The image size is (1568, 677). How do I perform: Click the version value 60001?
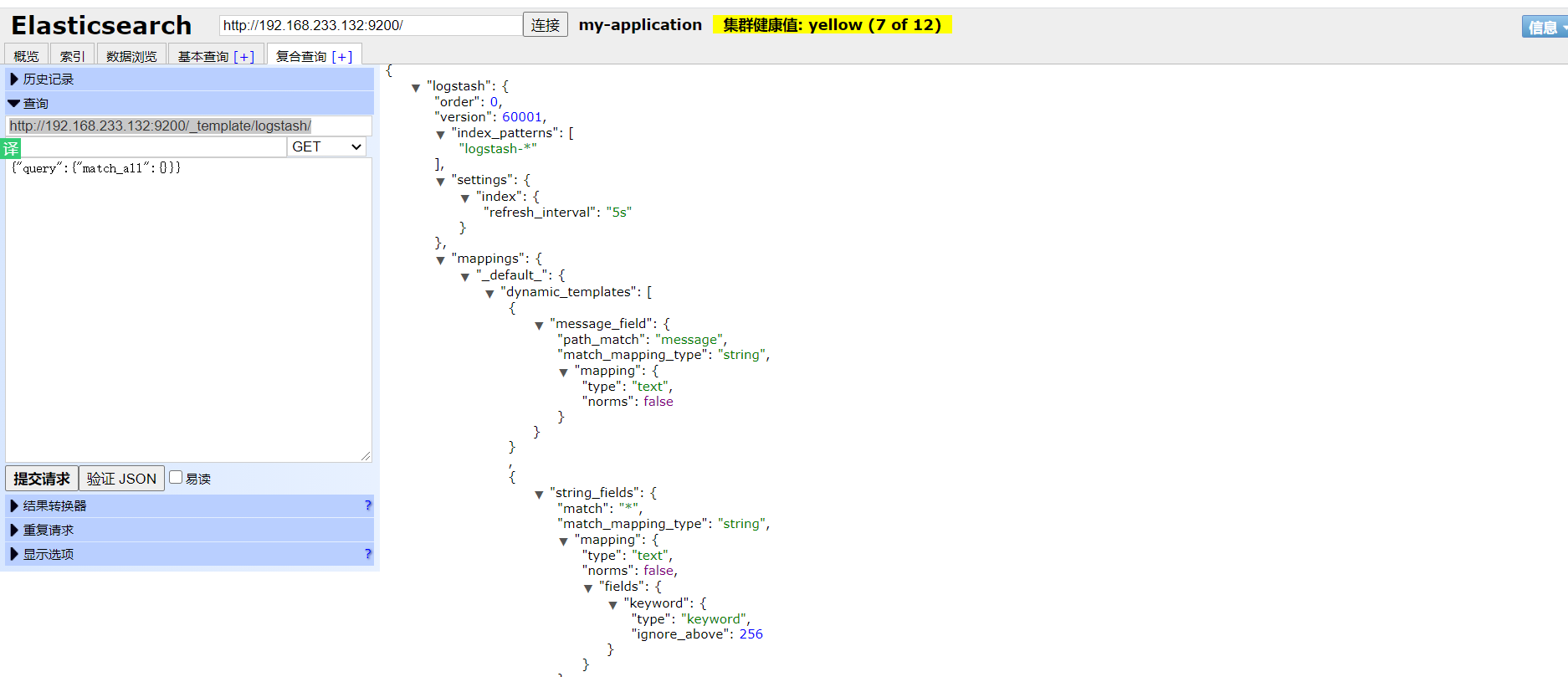point(522,117)
